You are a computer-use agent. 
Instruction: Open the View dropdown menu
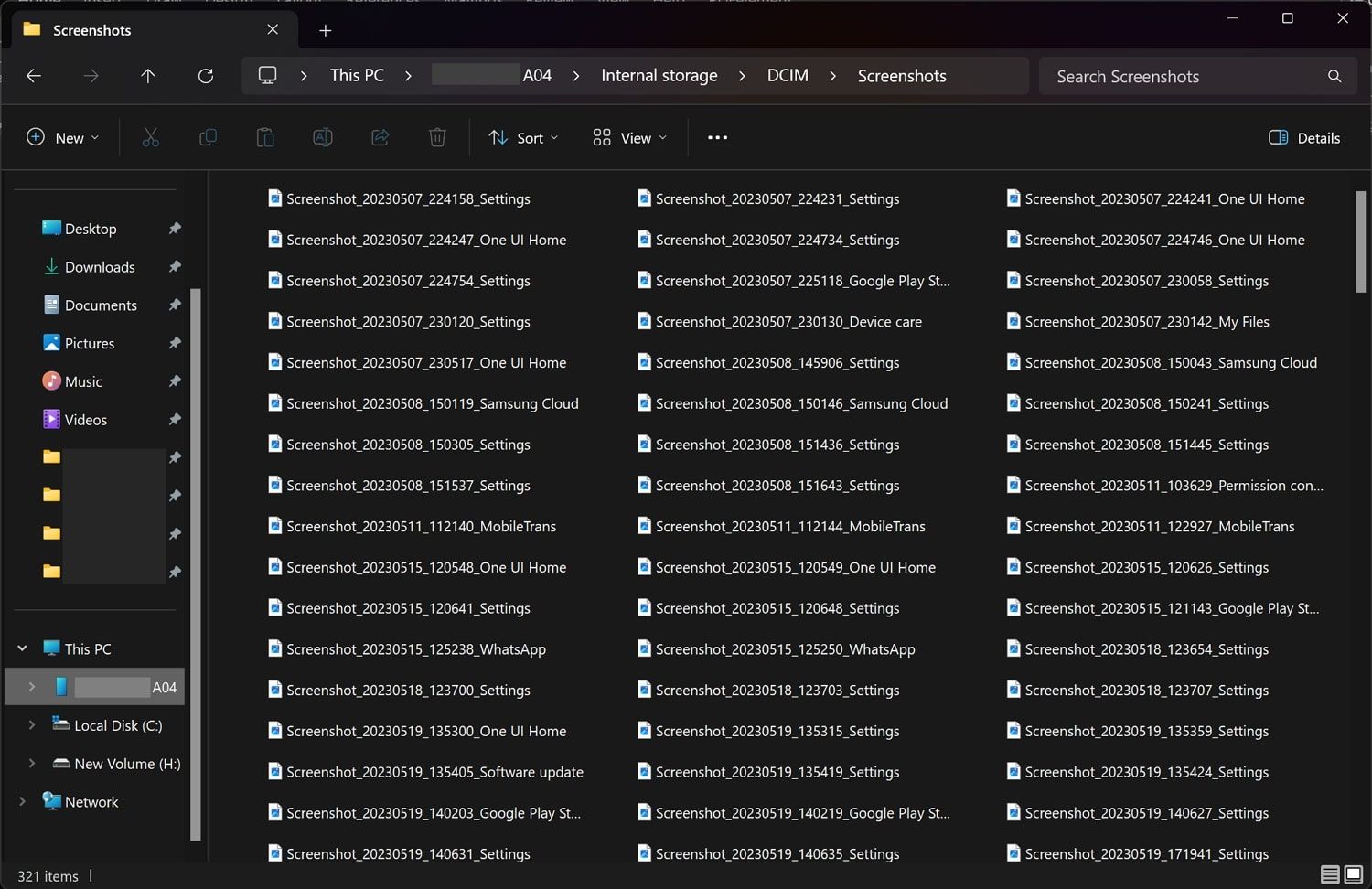[629, 138]
